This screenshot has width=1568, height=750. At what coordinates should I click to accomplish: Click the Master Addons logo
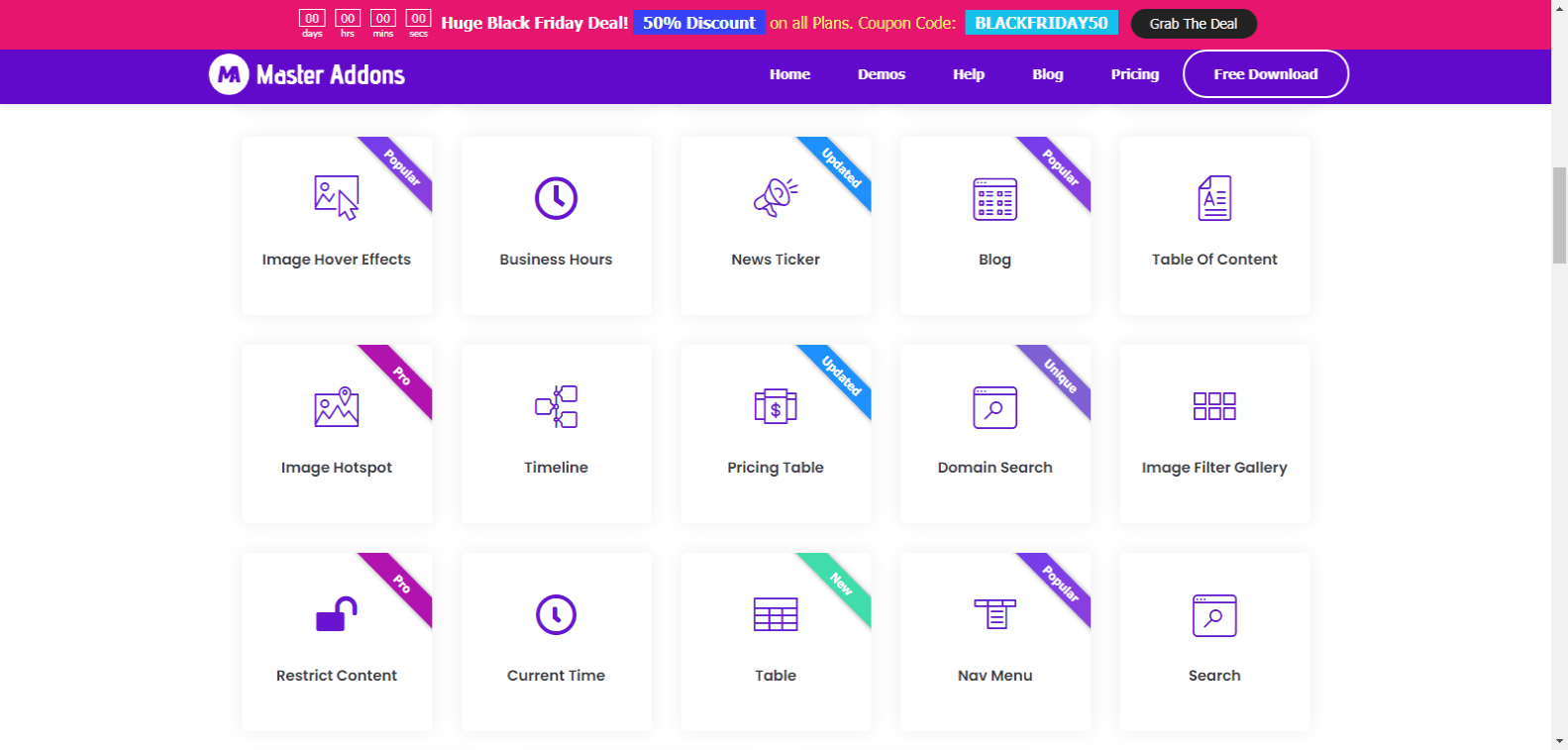(307, 74)
